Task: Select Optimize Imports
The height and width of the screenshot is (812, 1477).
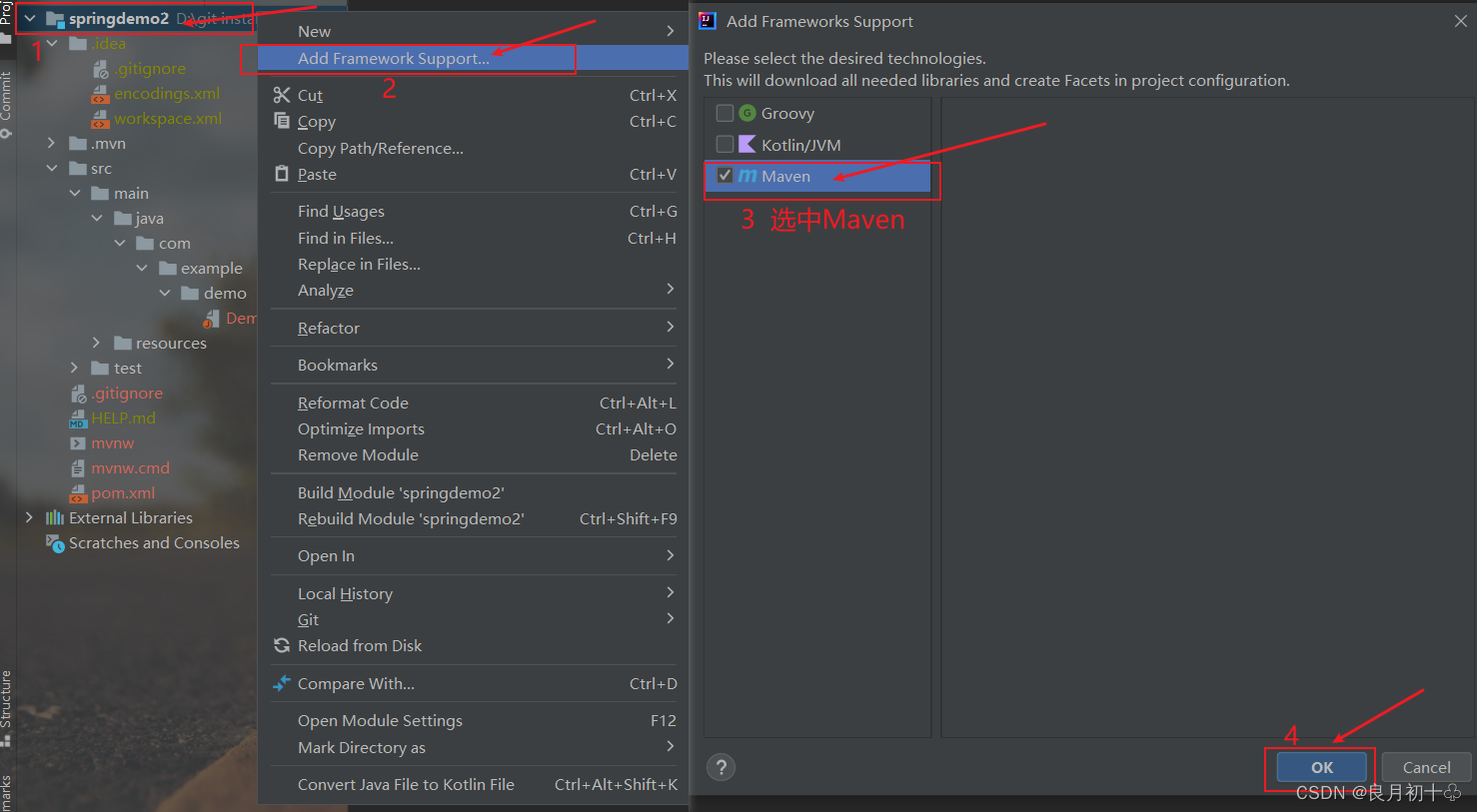Action: (473, 428)
